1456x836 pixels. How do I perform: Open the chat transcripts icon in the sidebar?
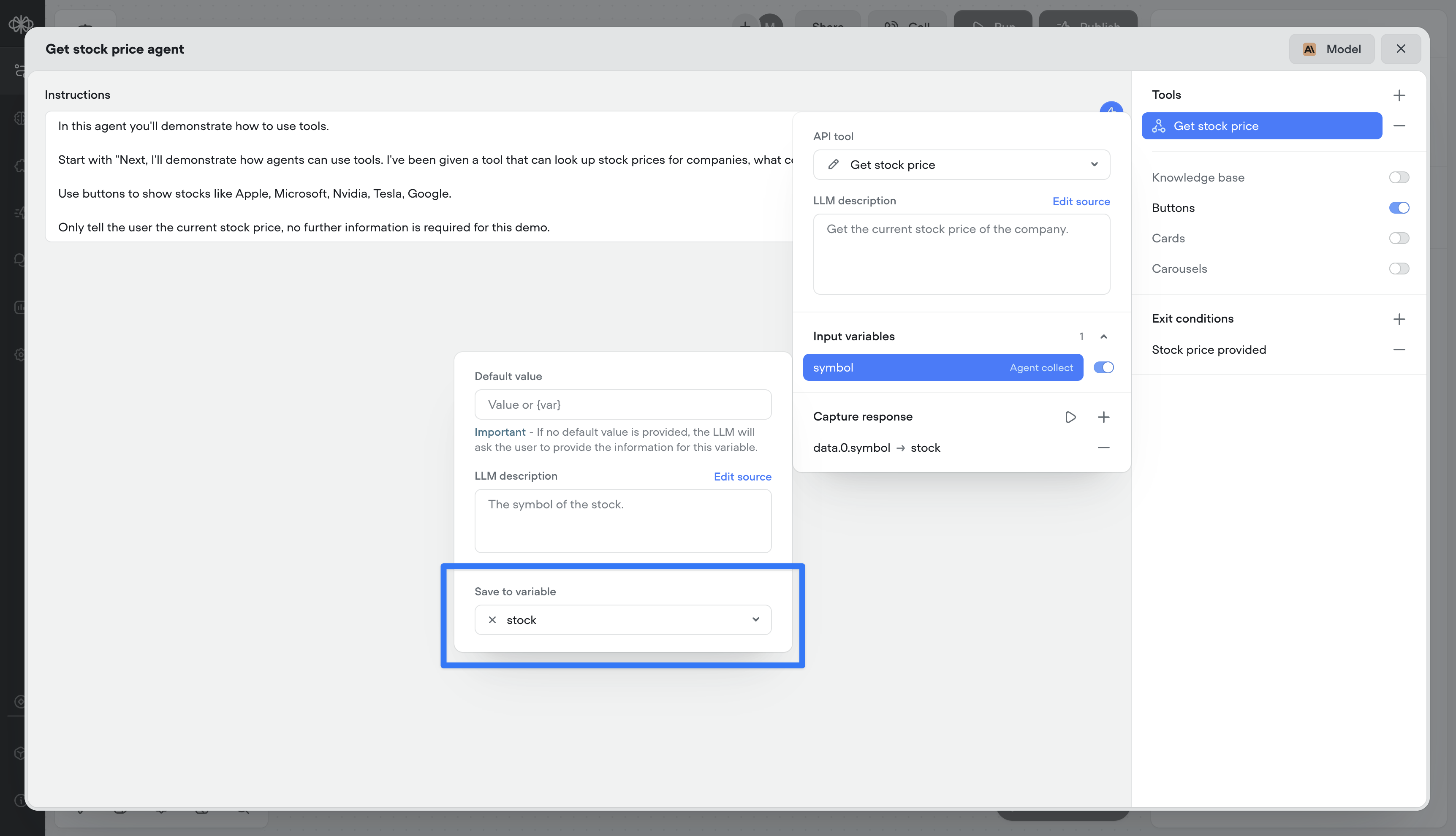pos(20,260)
